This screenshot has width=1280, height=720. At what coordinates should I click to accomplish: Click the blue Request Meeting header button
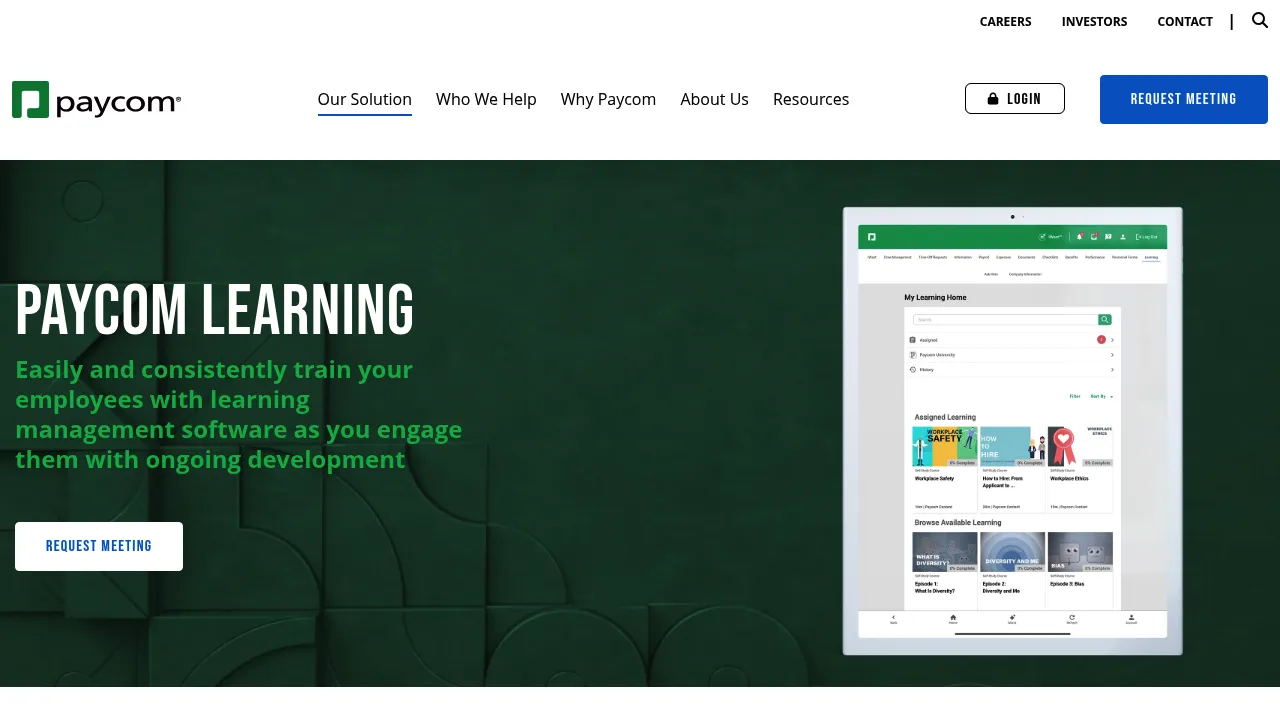[1184, 99]
